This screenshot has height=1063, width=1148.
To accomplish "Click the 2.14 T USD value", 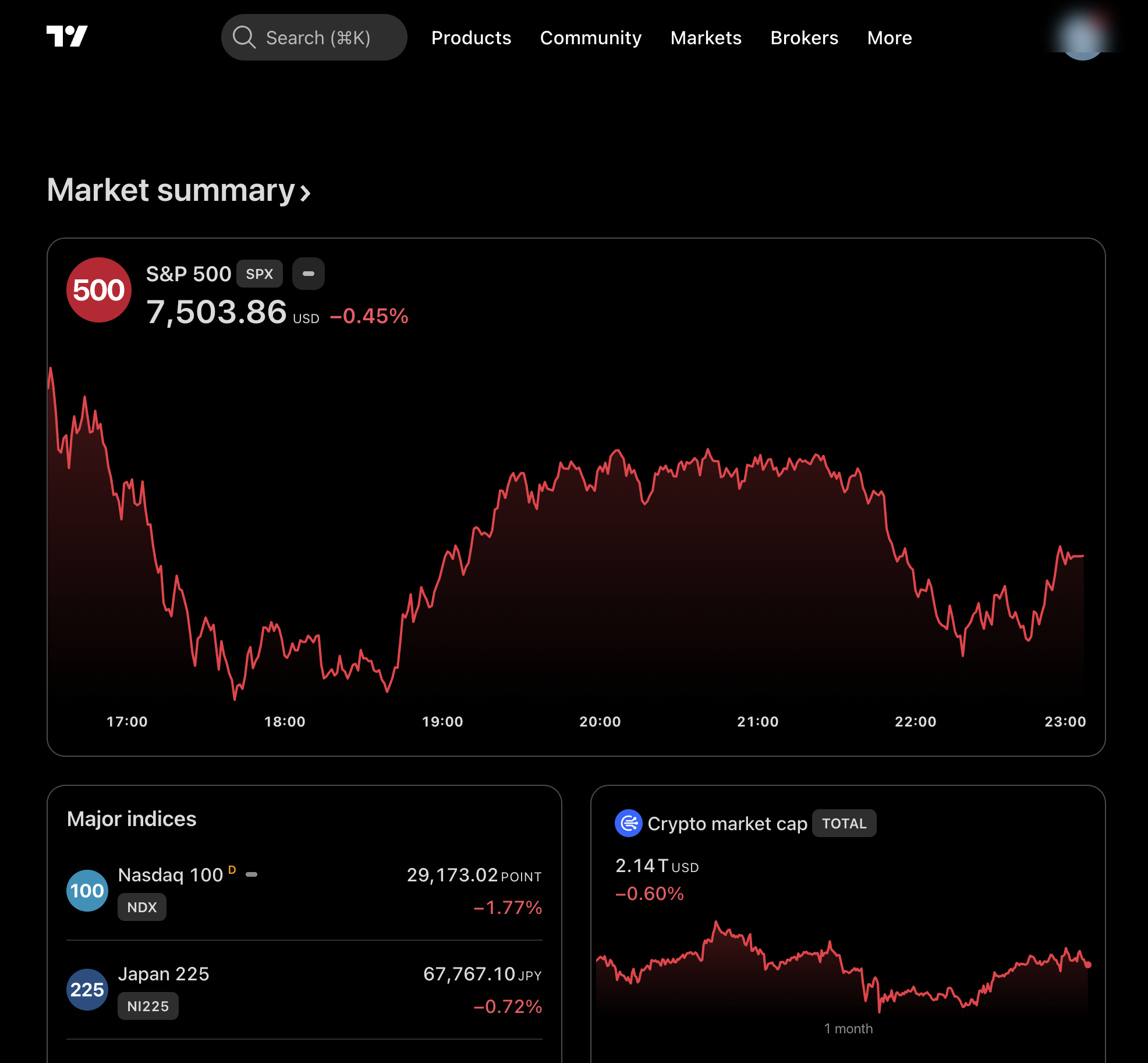I will [657, 866].
